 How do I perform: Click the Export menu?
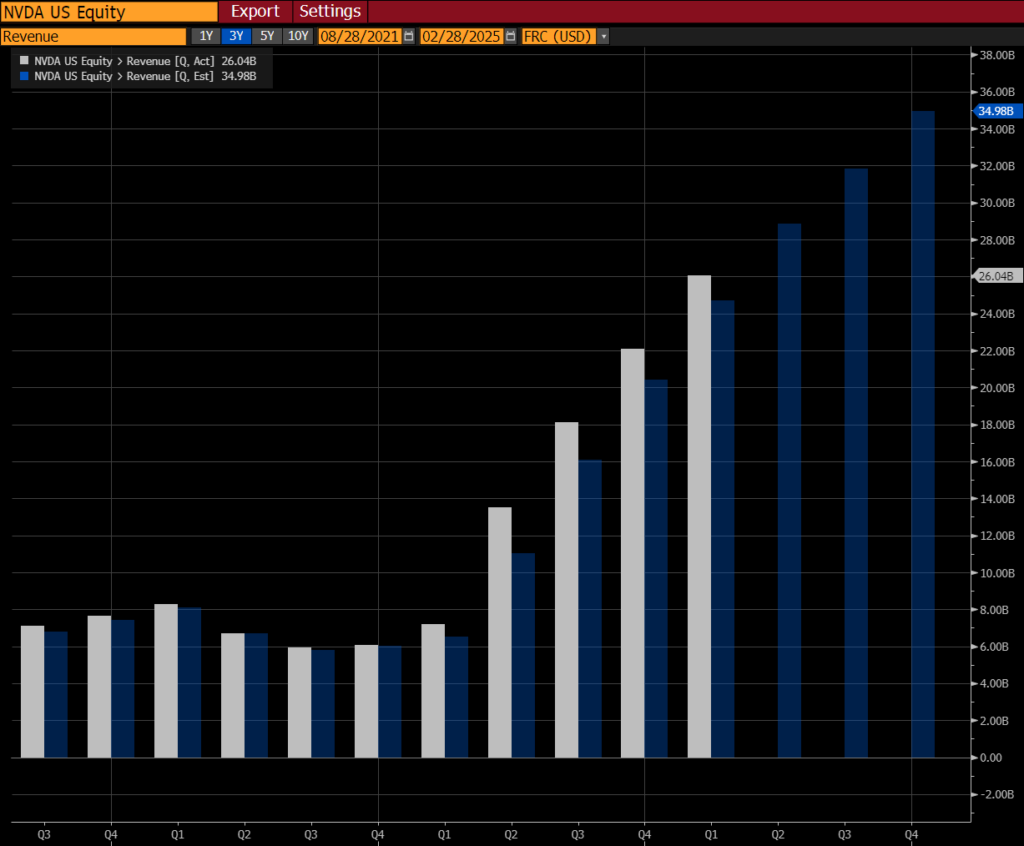[255, 11]
